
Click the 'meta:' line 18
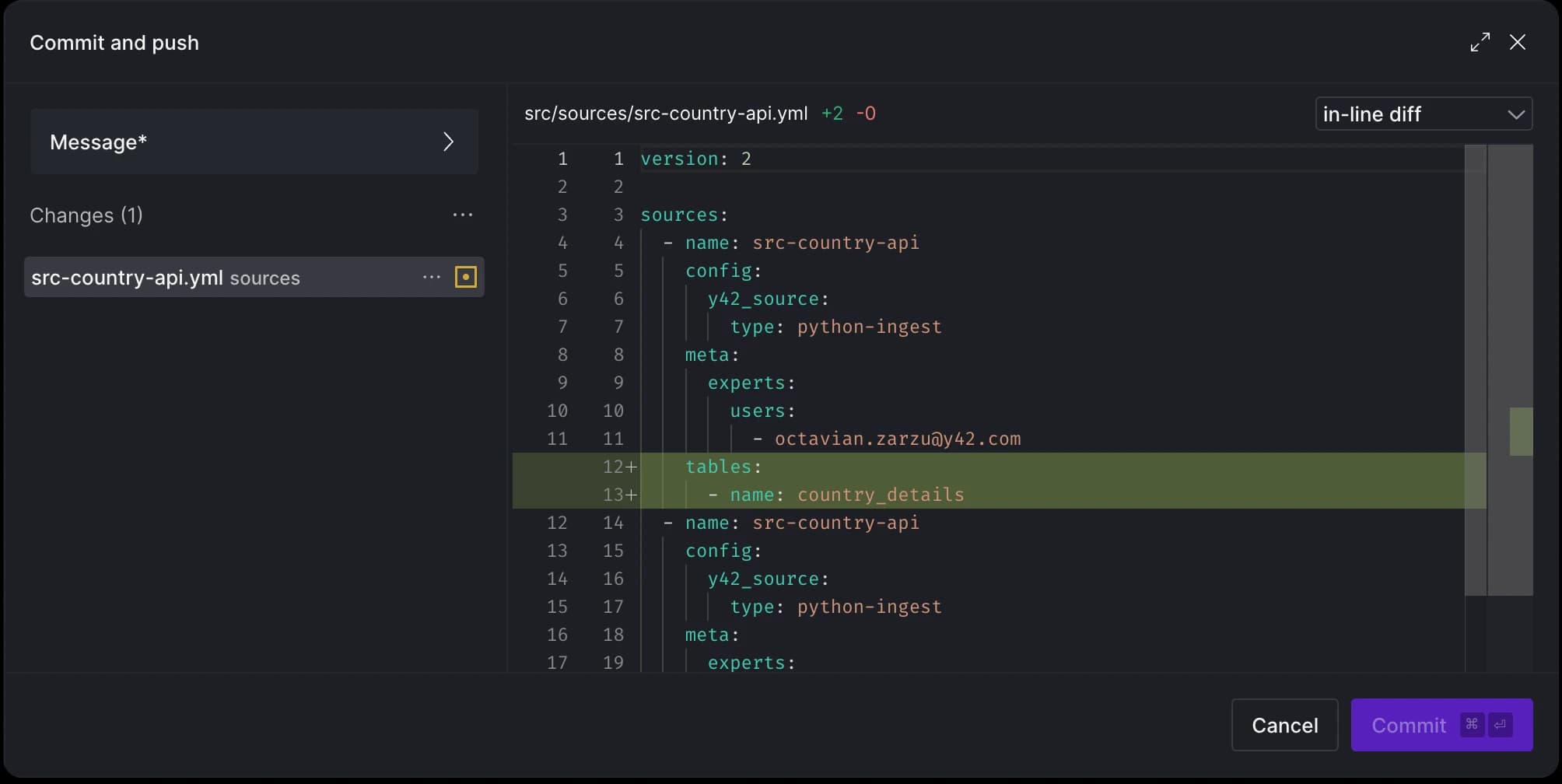(x=712, y=635)
